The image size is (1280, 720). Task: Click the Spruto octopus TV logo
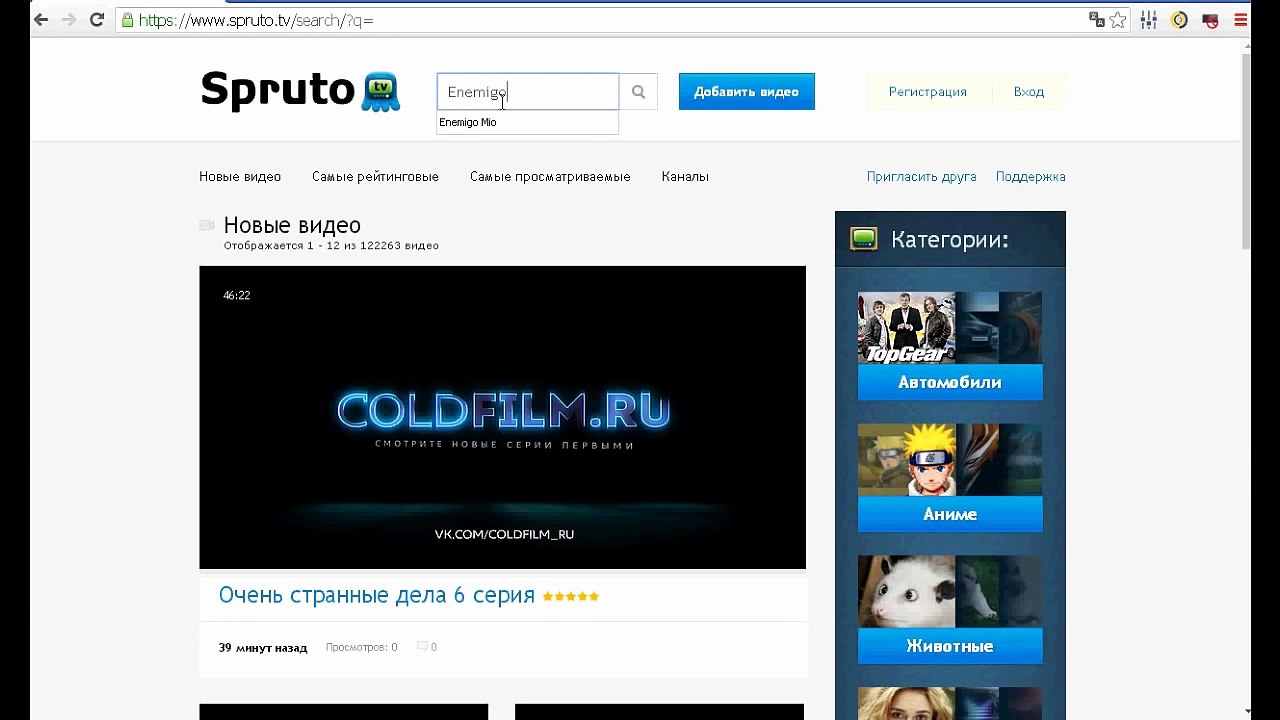[x=381, y=92]
